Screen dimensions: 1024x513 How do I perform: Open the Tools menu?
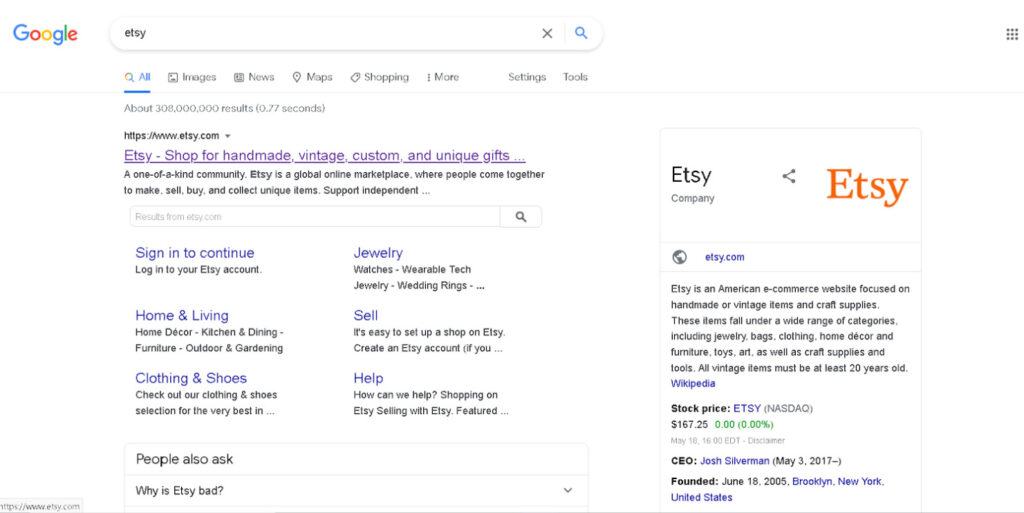pos(575,77)
